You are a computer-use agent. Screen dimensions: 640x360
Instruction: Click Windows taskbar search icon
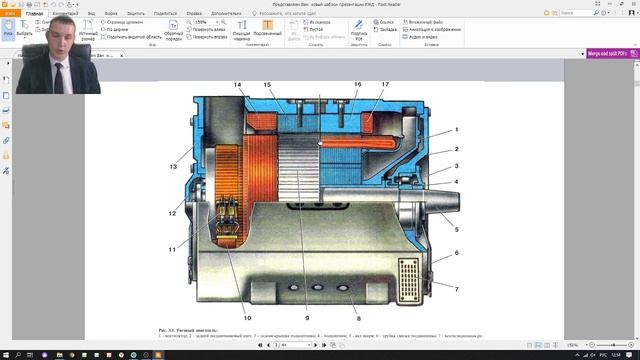point(18,355)
